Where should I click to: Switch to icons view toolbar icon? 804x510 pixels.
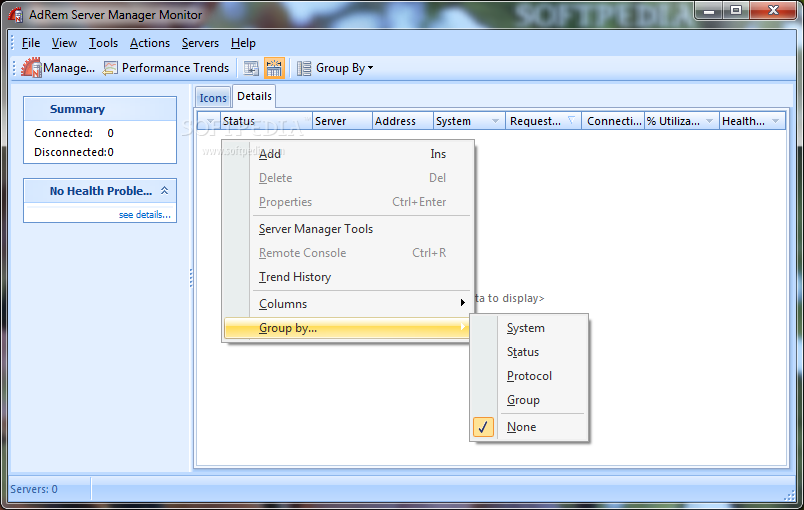coord(251,68)
